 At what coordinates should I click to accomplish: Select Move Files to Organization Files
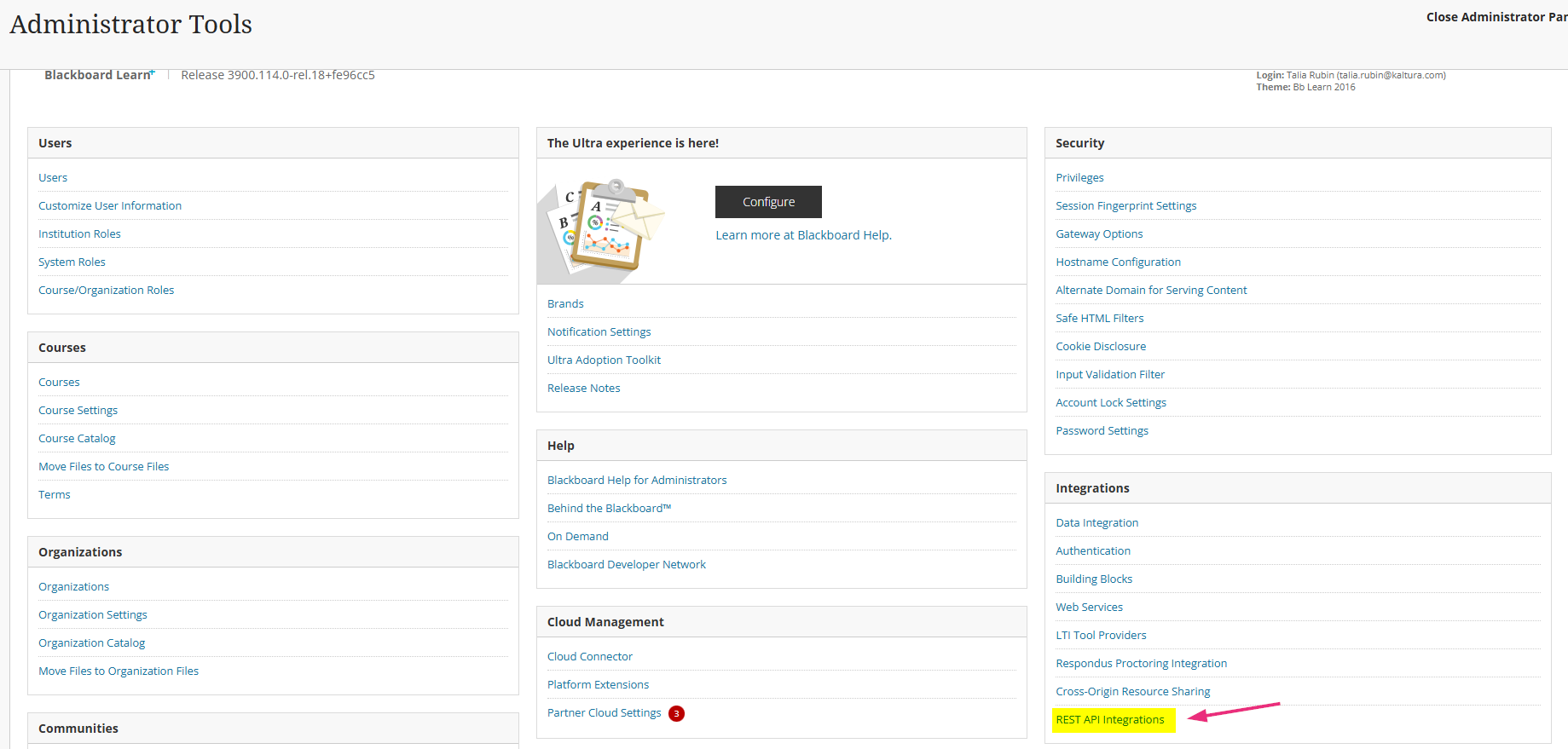(x=119, y=671)
